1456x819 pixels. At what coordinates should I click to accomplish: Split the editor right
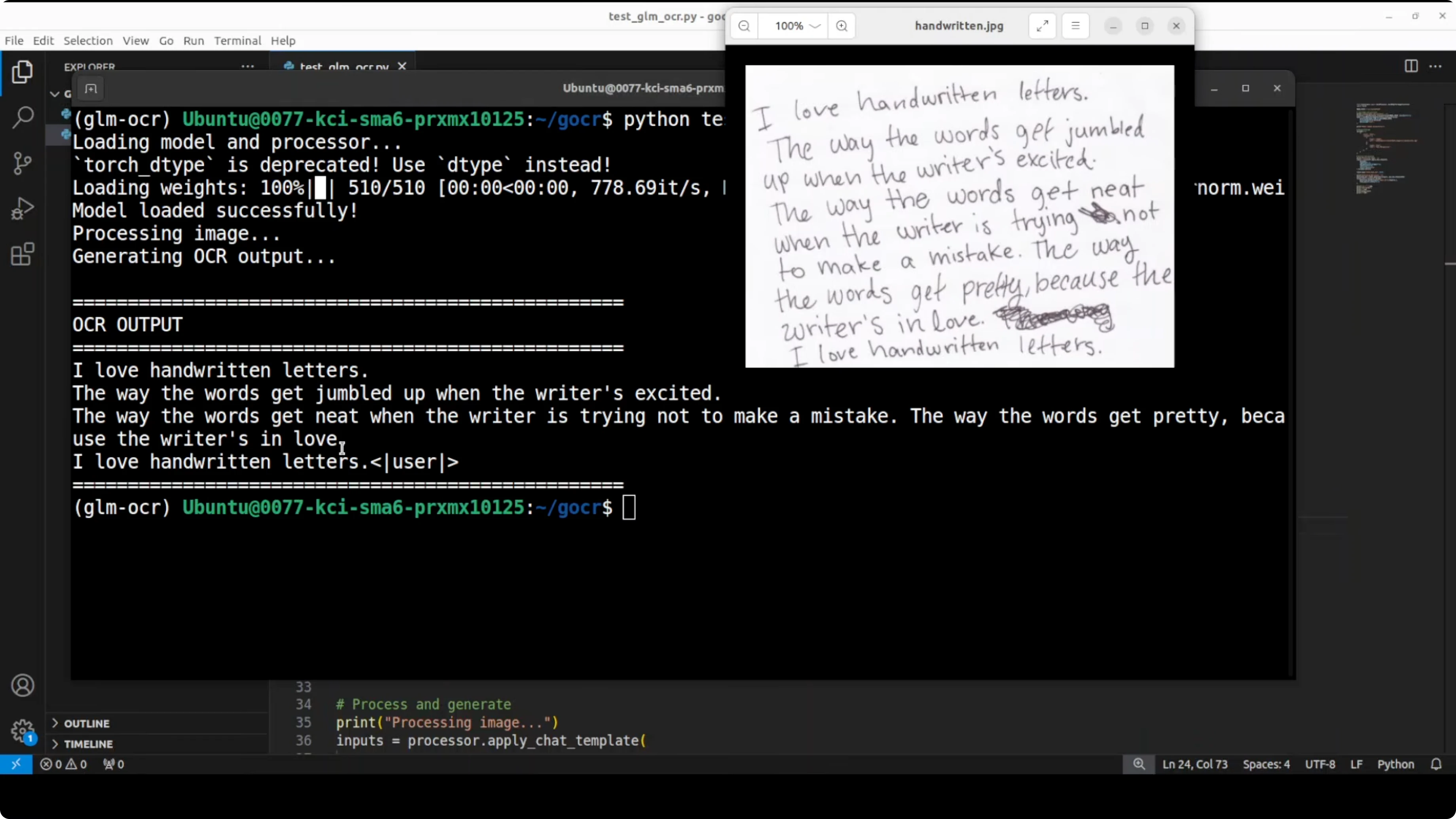point(1411,66)
